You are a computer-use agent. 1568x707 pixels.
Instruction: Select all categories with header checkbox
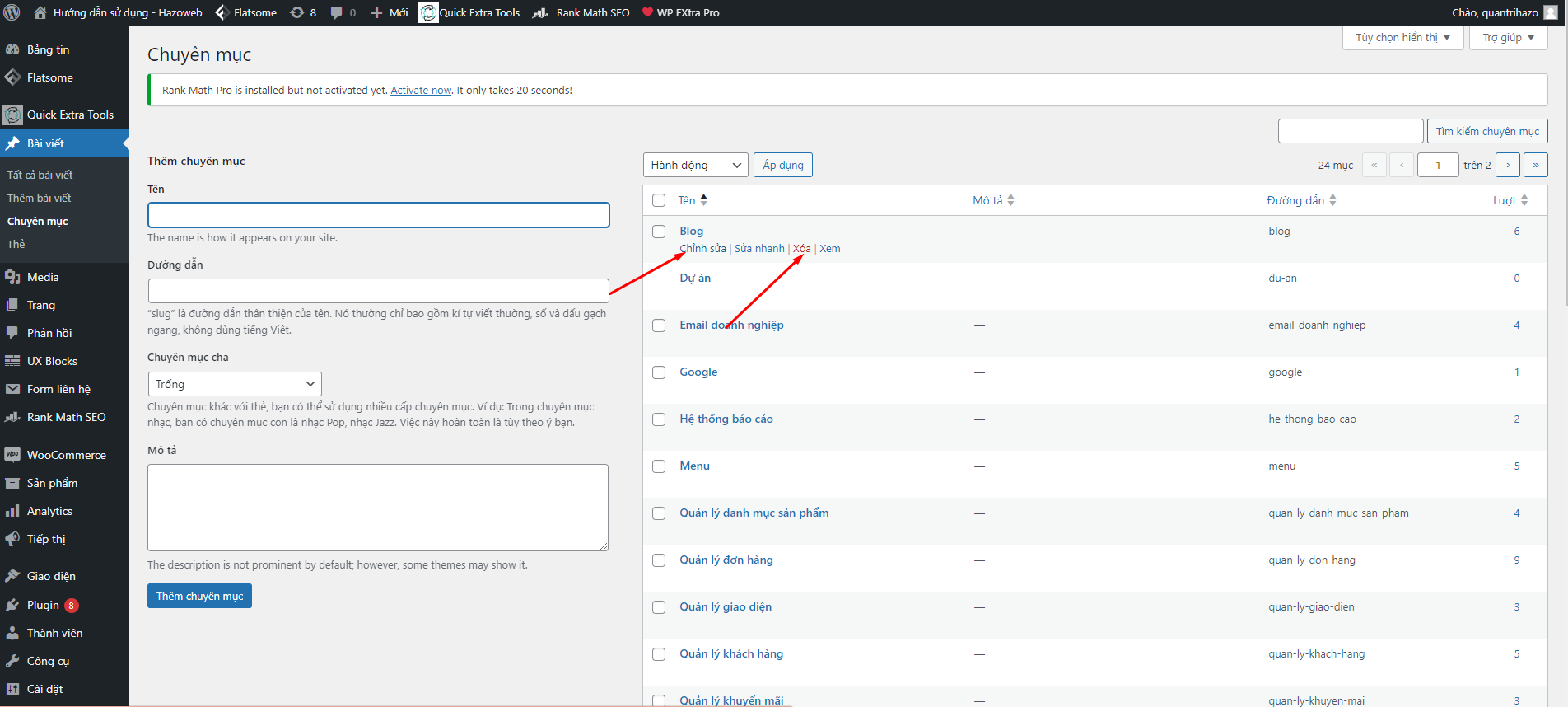(659, 200)
